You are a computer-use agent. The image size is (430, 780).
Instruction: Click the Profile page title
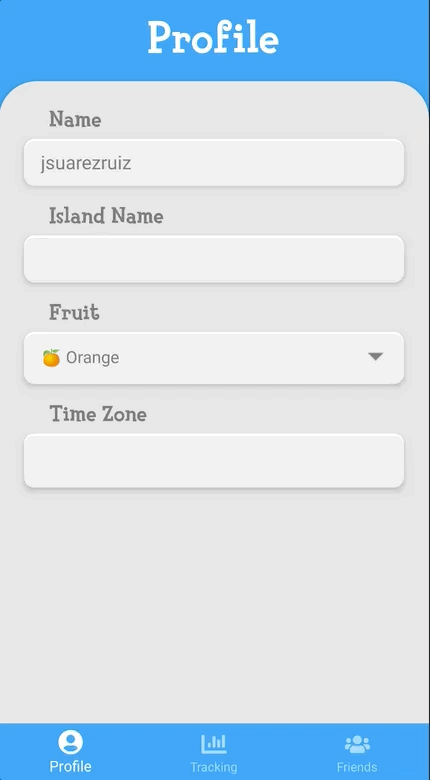[213, 38]
